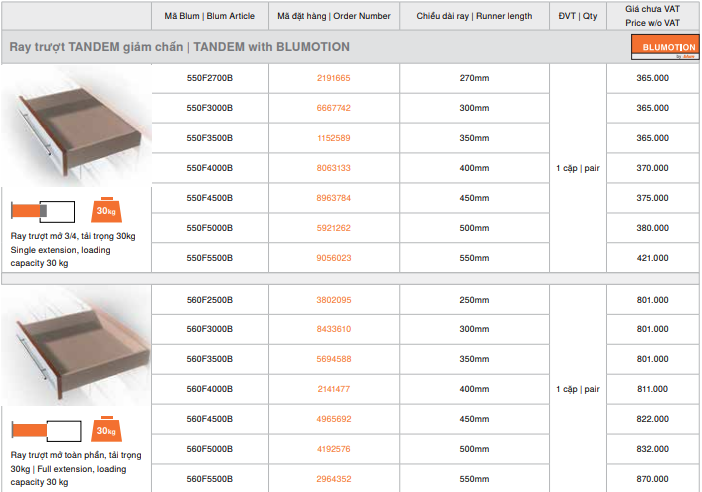Open the single extension drawer product image
The width and height of the screenshot is (702, 492).
click(77, 127)
